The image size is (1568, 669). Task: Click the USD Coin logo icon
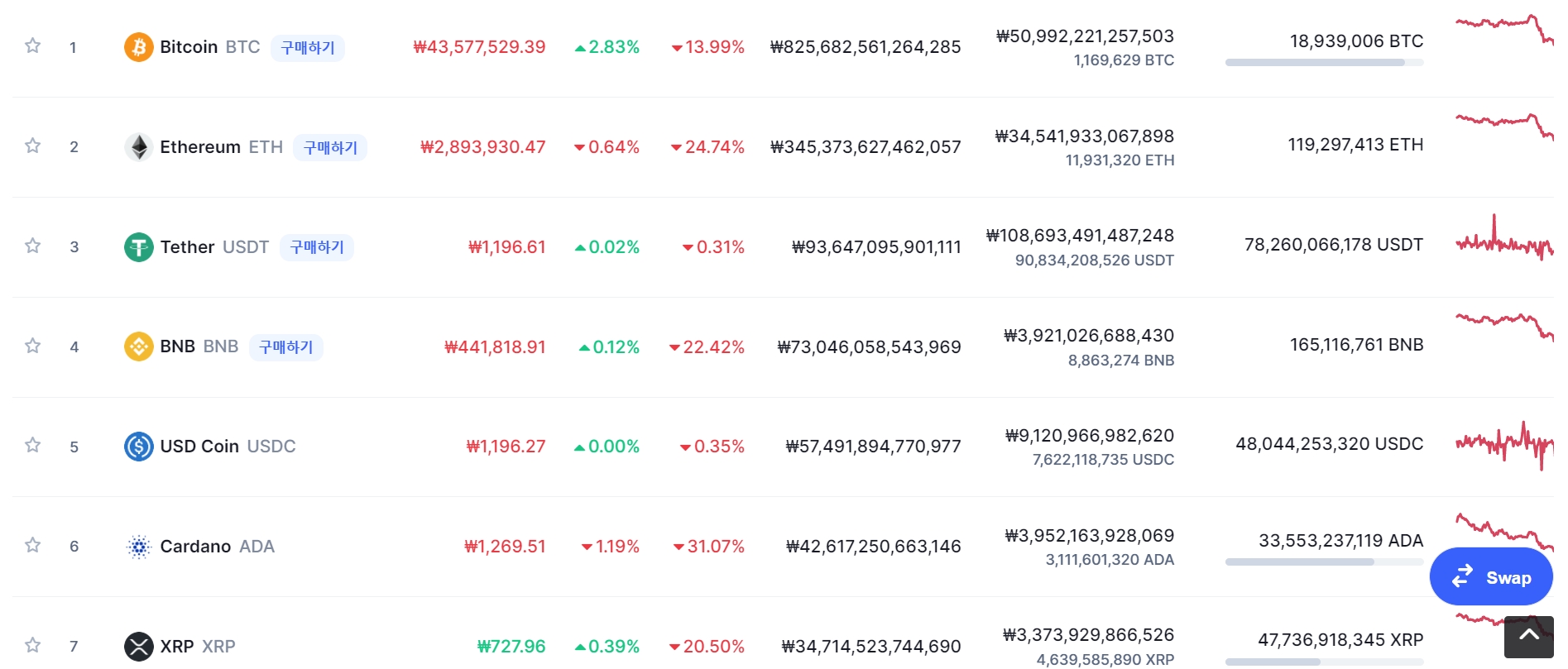point(138,447)
